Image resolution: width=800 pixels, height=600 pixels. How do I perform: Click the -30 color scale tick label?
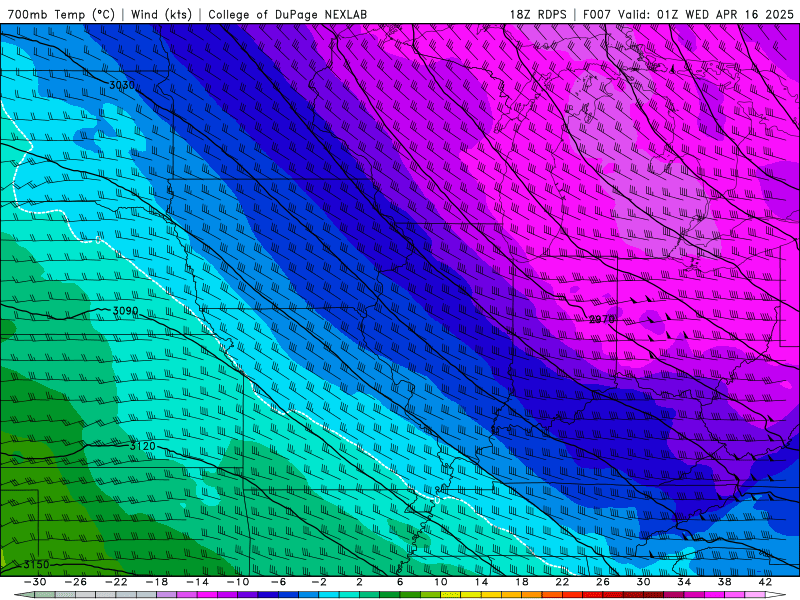point(35,582)
